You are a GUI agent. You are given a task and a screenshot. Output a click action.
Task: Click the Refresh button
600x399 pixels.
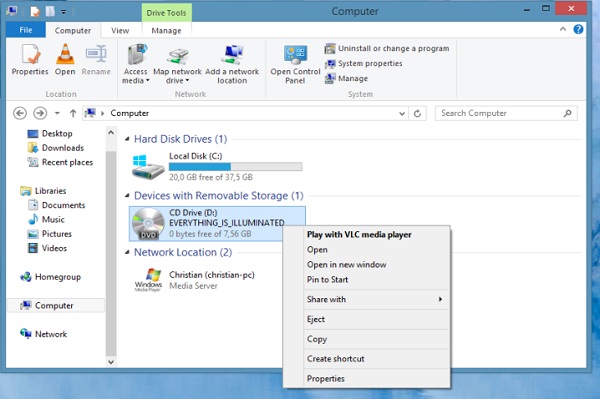[x=417, y=114]
